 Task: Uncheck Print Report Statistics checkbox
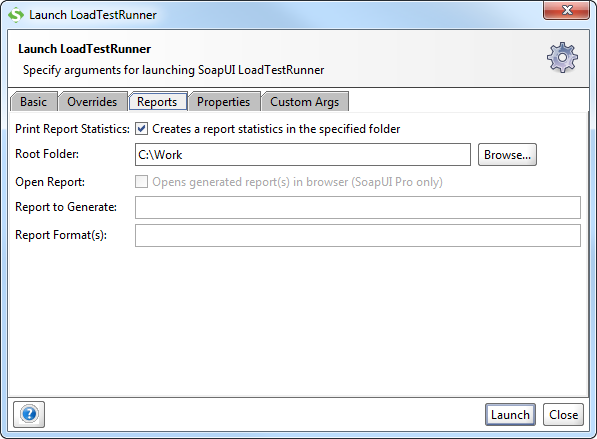(x=141, y=129)
